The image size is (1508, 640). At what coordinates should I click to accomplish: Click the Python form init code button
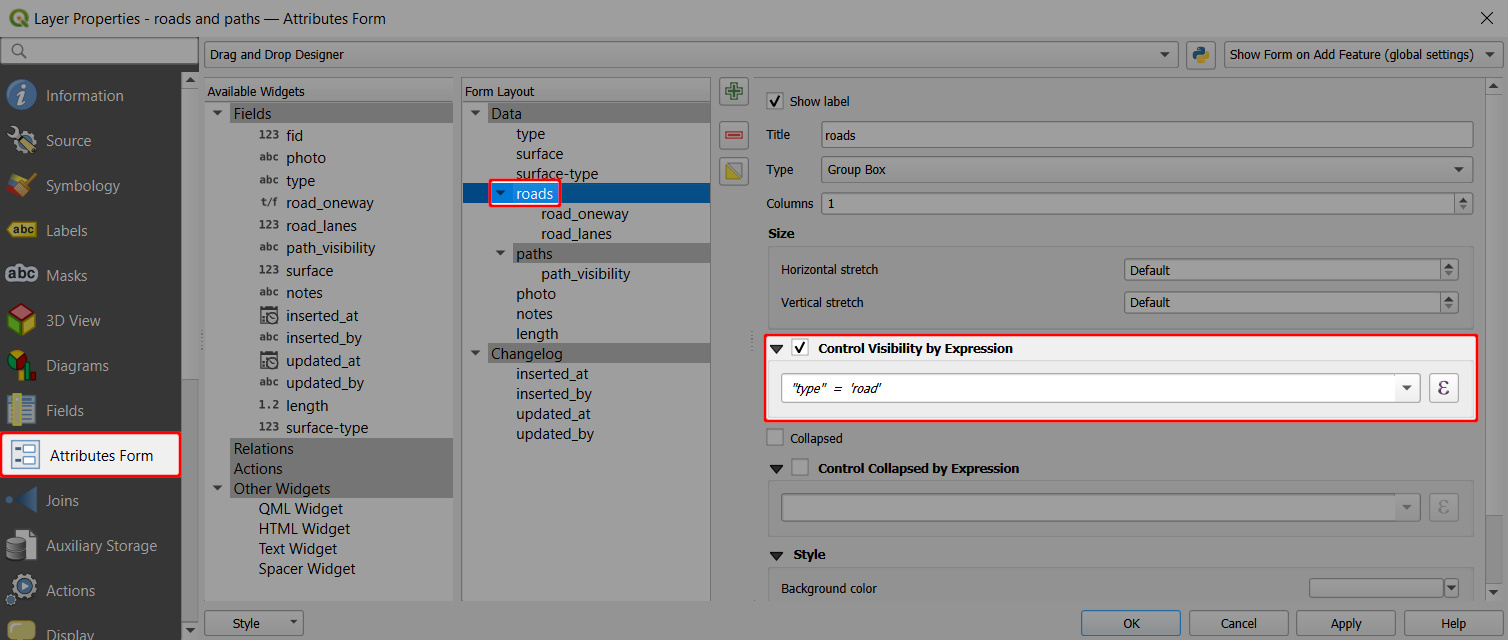point(1200,55)
